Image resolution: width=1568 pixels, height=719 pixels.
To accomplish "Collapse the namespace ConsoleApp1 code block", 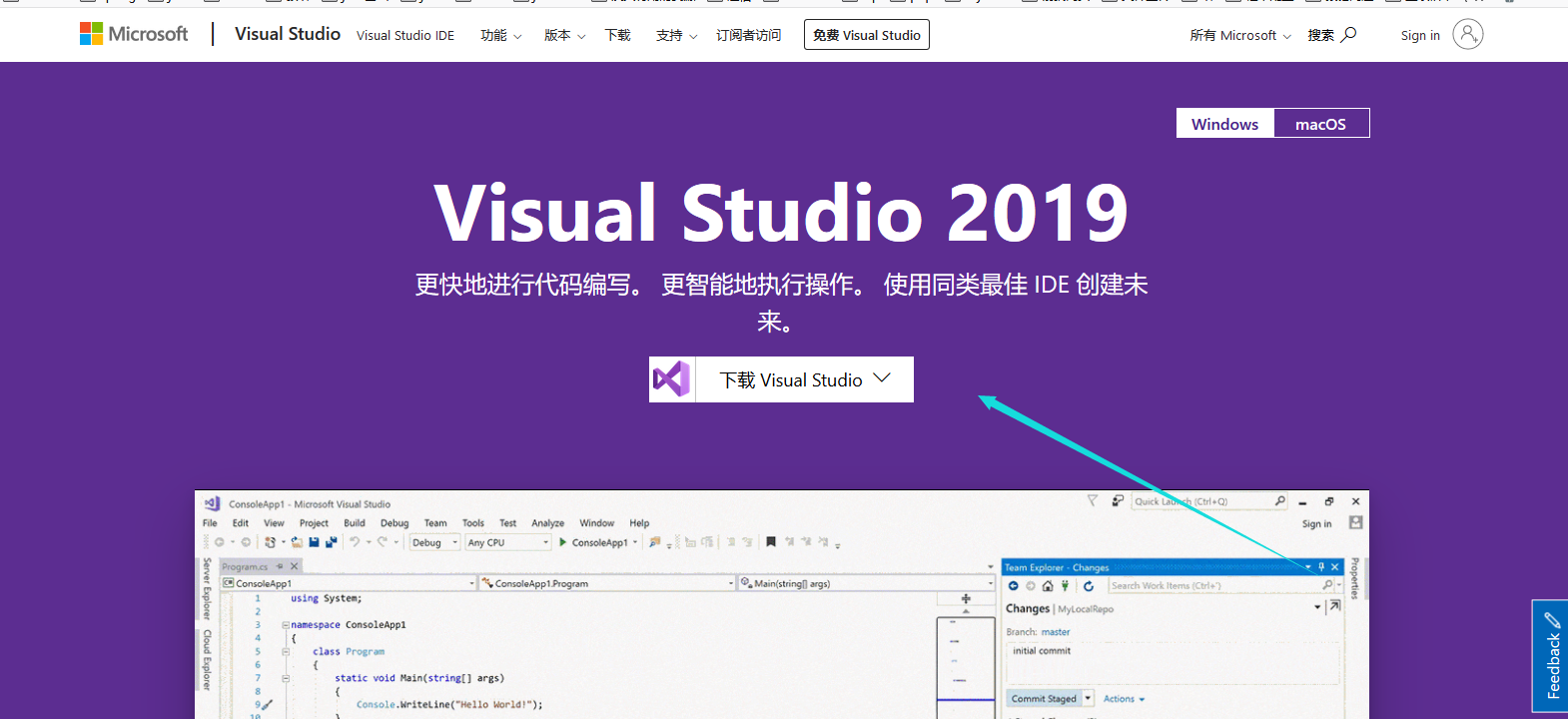I will pos(285,625).
